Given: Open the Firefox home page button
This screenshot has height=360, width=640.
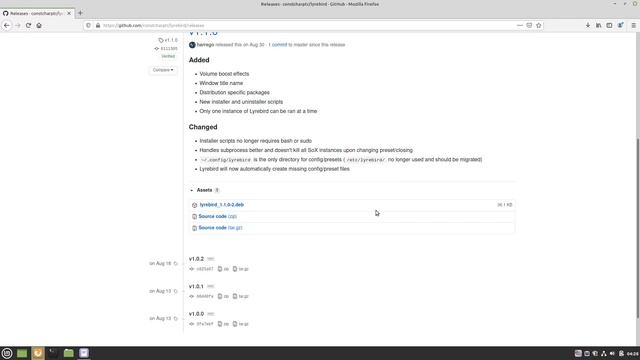Looking at the screenshot, I should pos(39,25).
